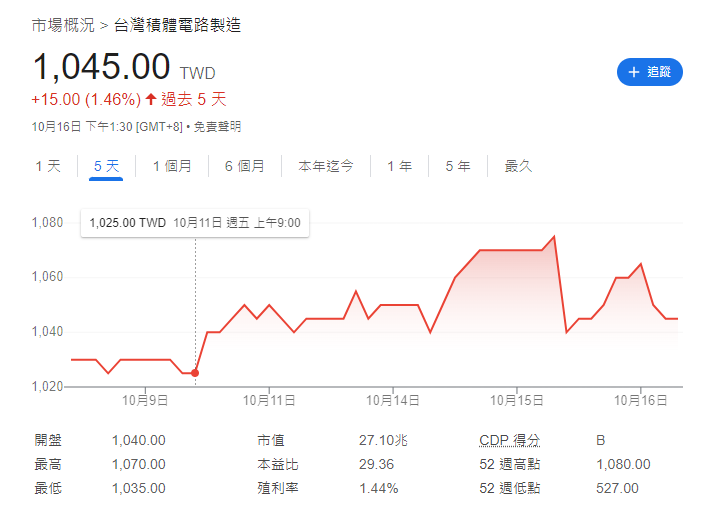This screenshot has height=510, width=722.
Task: Switch to the 6 個月 tab
Action: click(245, 166)
